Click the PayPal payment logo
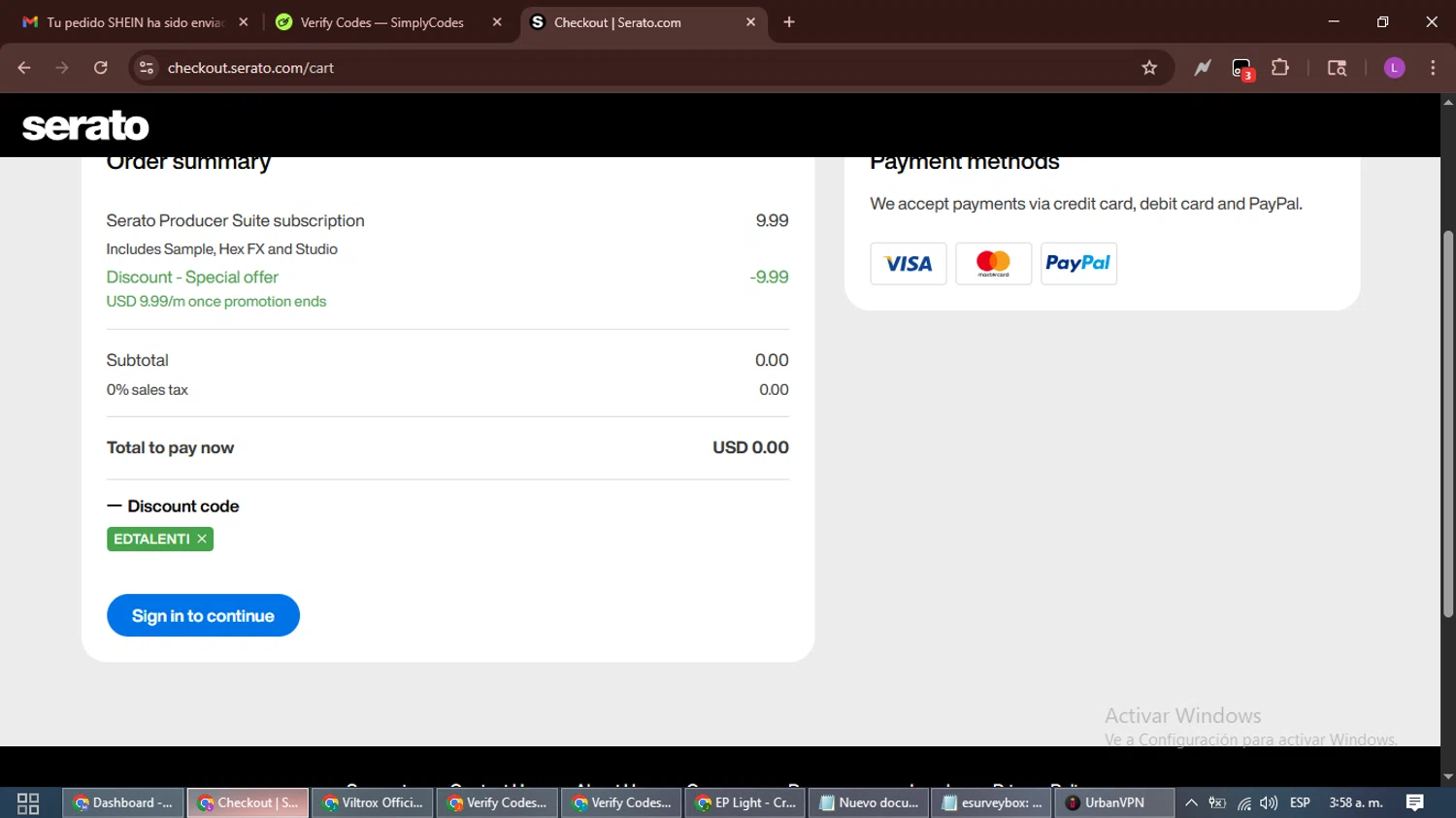Image resolution: width=1456 pixels, height=818 pixels. tap(1078, 264)
